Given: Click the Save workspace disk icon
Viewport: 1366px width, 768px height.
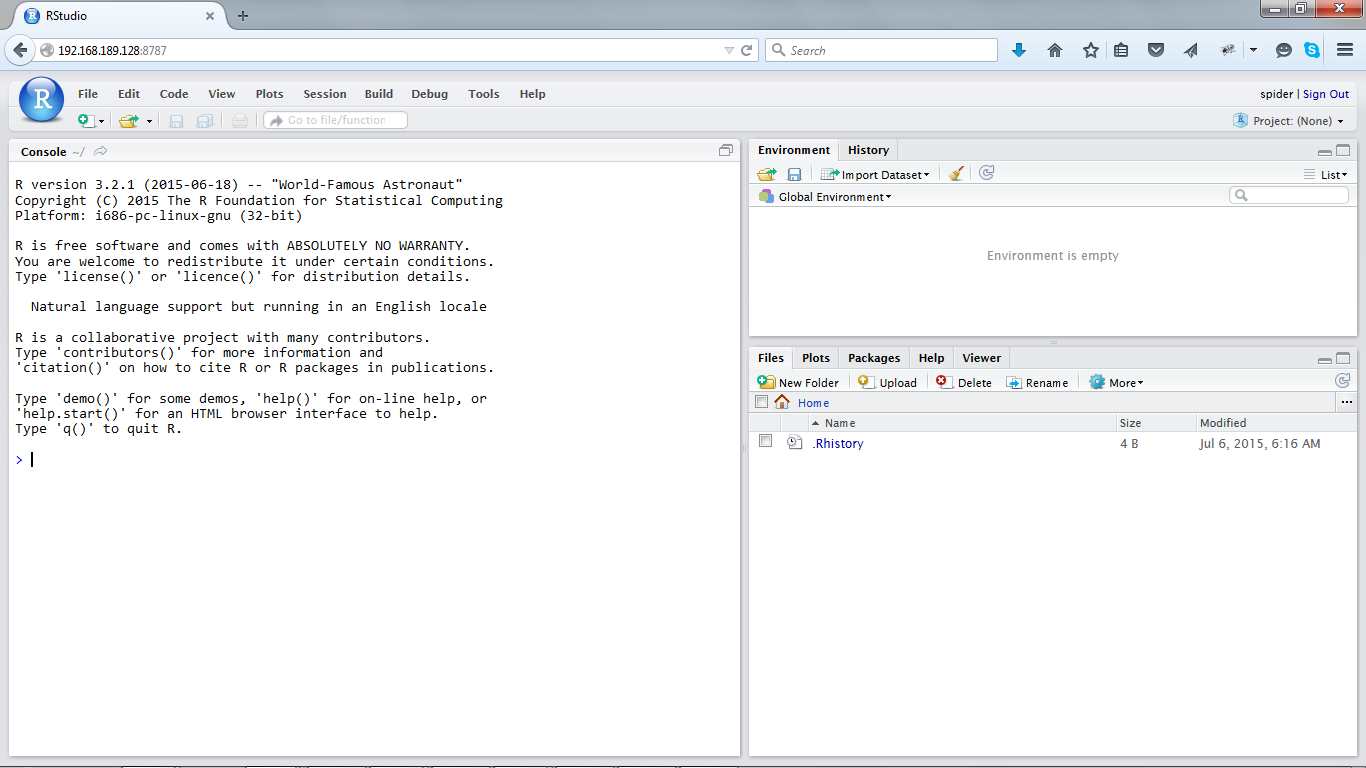Looking at the screenshot, I should [794, 174].
